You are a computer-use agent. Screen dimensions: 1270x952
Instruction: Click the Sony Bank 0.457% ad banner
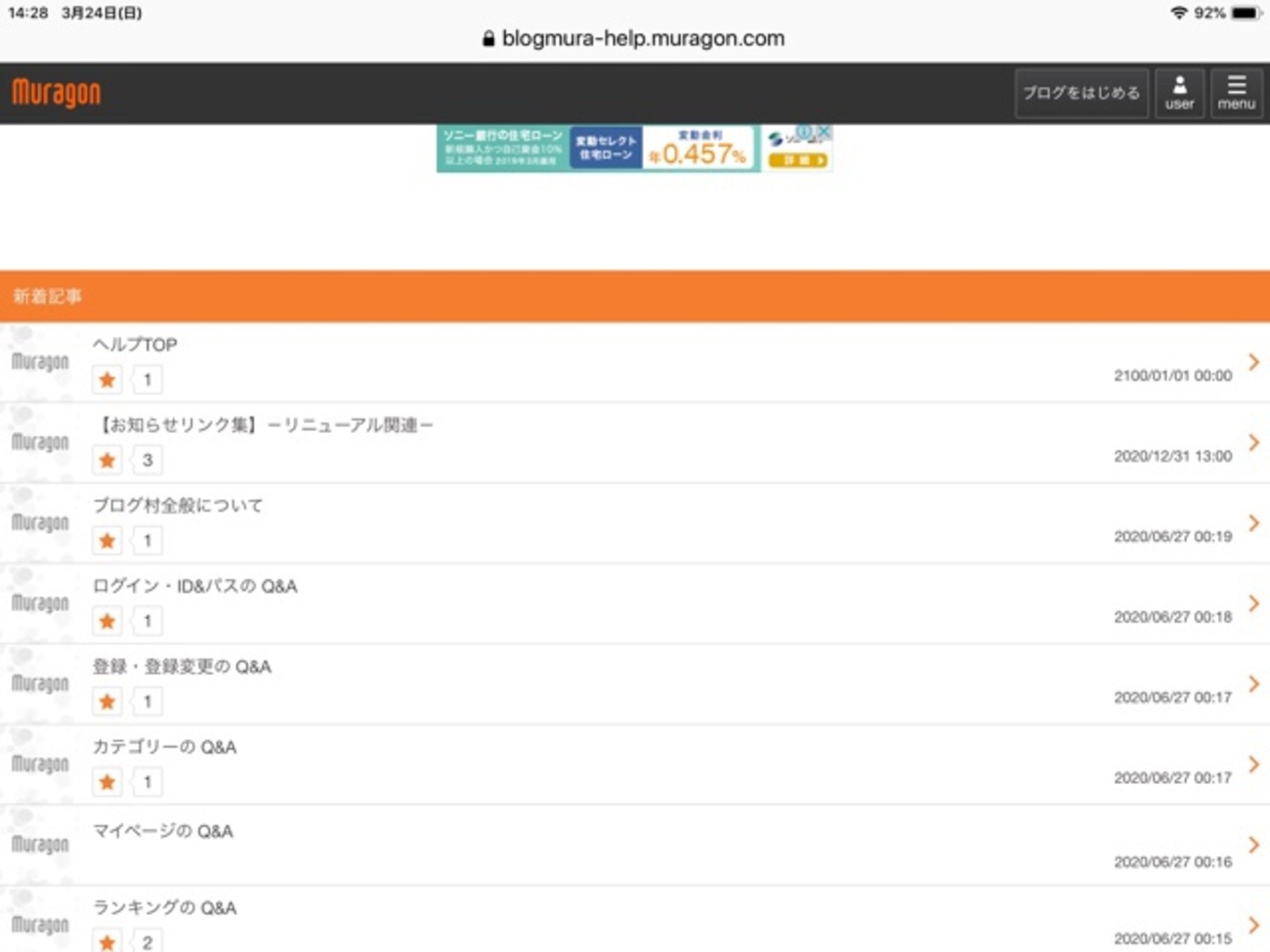[x=634, y=148]
